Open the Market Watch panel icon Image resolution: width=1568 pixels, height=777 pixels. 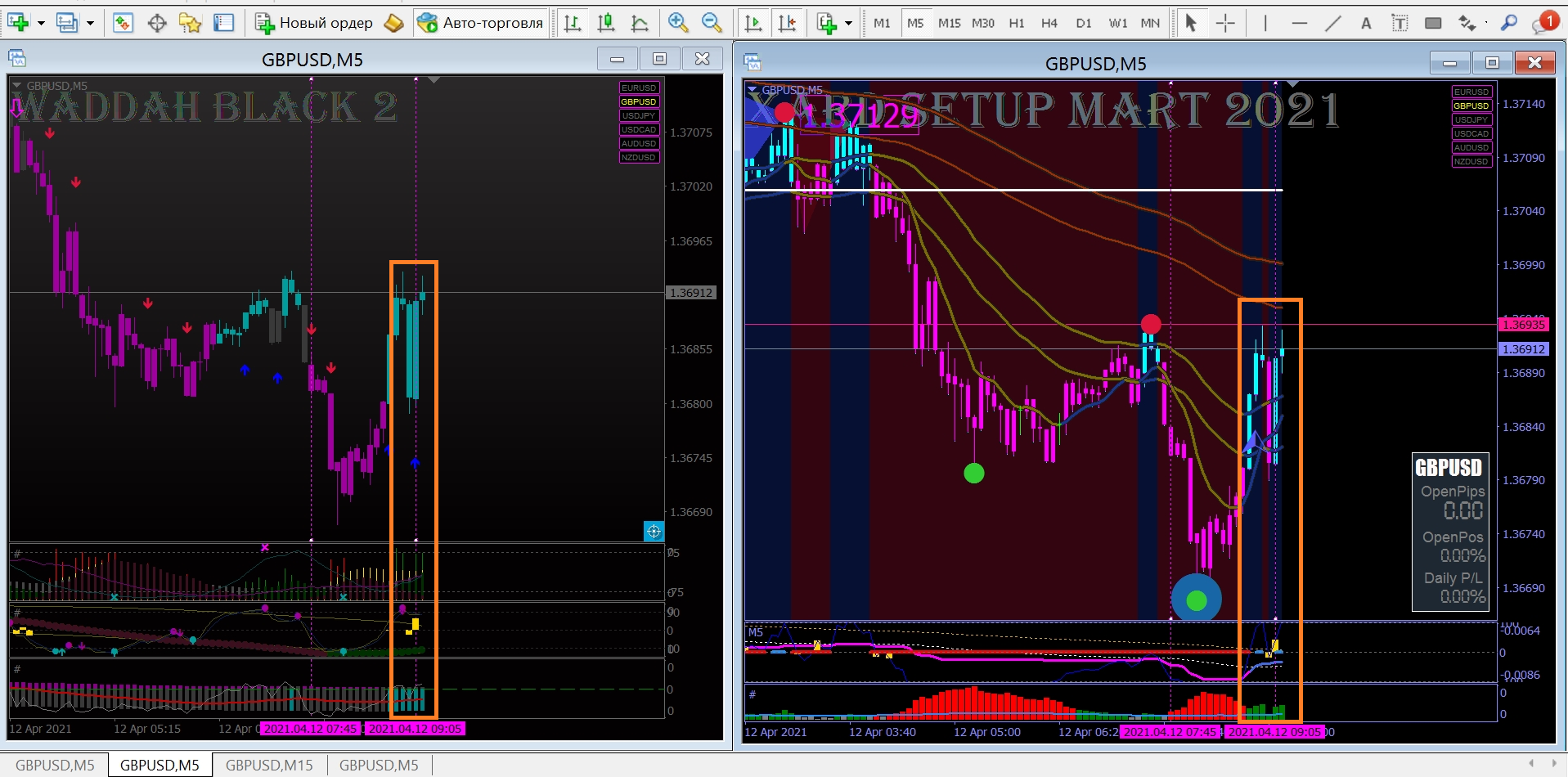tap(123, 23)
